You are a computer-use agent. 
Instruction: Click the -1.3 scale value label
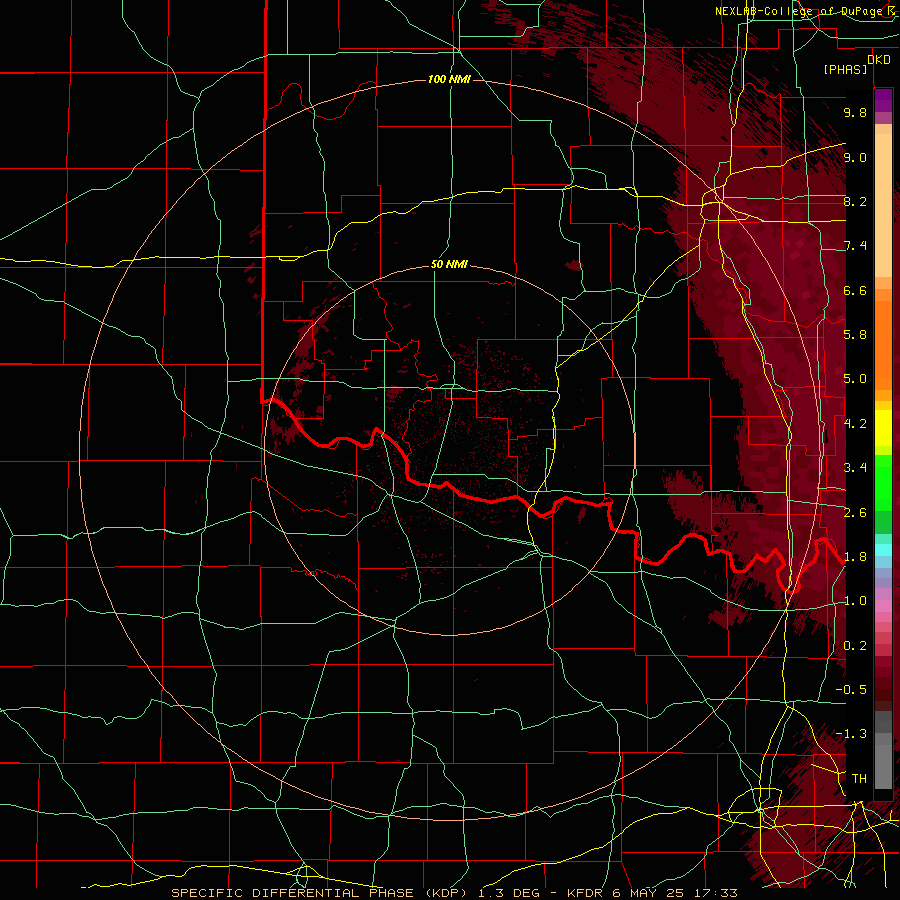coord(851,734)
